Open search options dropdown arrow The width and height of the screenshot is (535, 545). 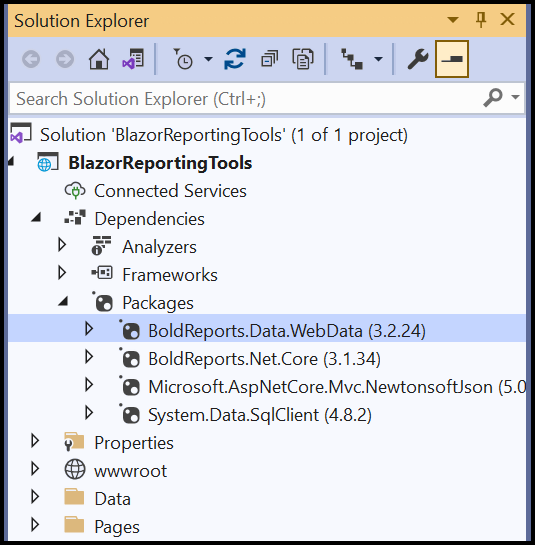tap(515, 97)
